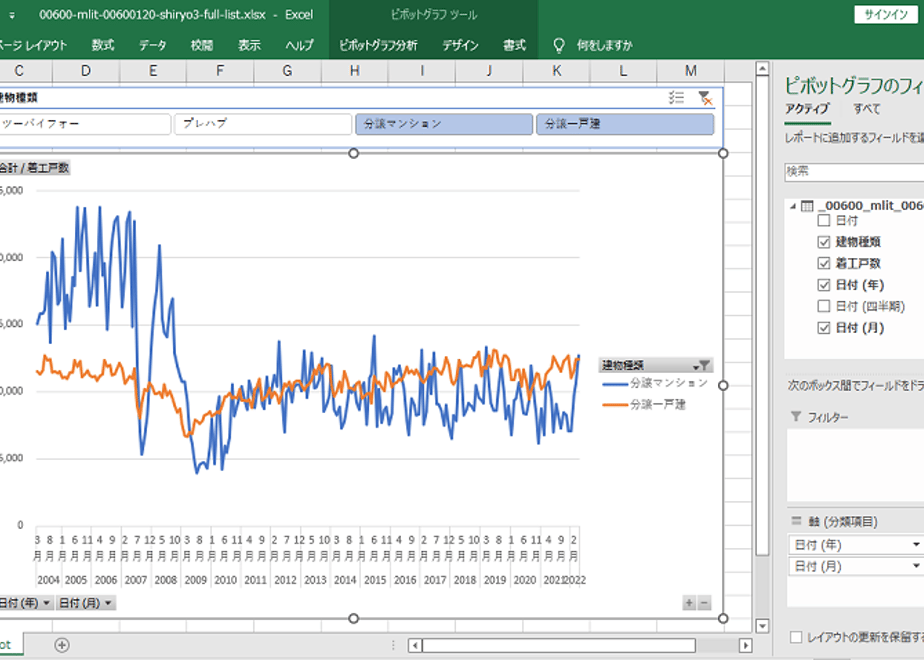Open the 表示 ribbon tab
This screenshot has height=660, width=924.
coord(249,45)
